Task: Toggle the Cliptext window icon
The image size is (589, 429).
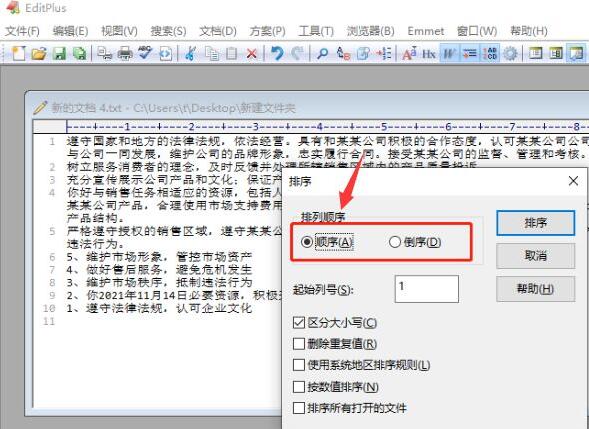Action: click(x=556, y=54)
